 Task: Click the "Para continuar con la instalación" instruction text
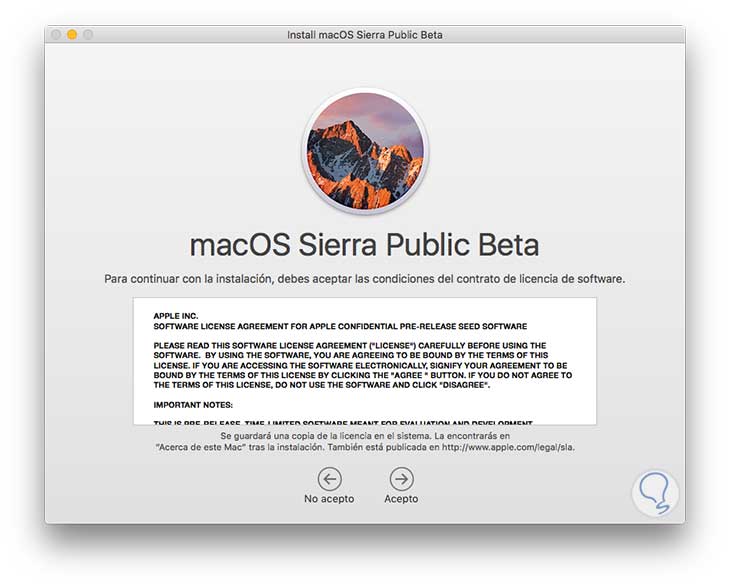[365, 279]
